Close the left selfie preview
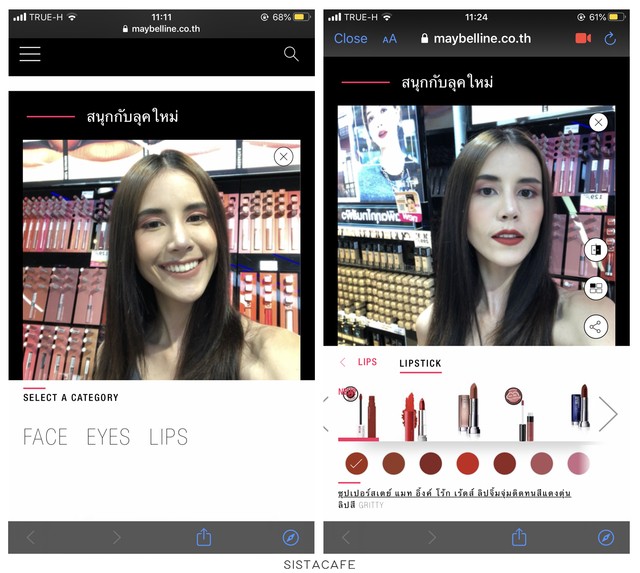 click(284, 156)
